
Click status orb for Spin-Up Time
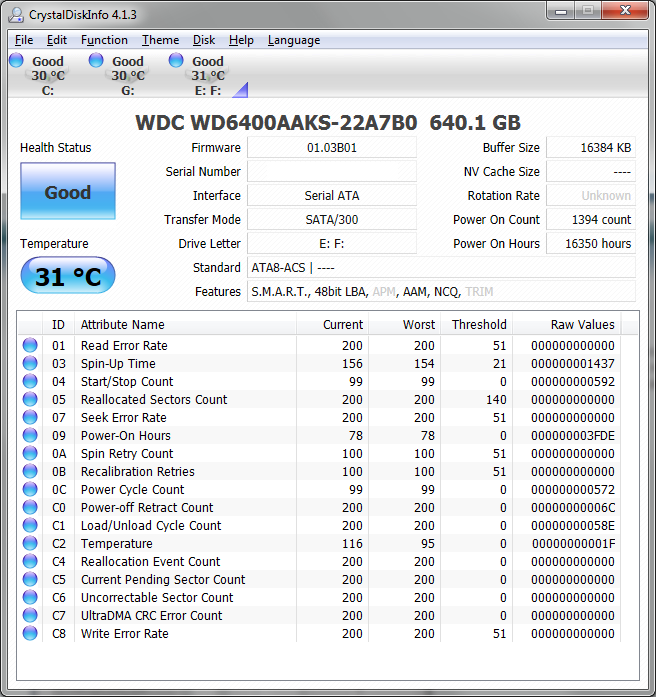pos(30,363)
